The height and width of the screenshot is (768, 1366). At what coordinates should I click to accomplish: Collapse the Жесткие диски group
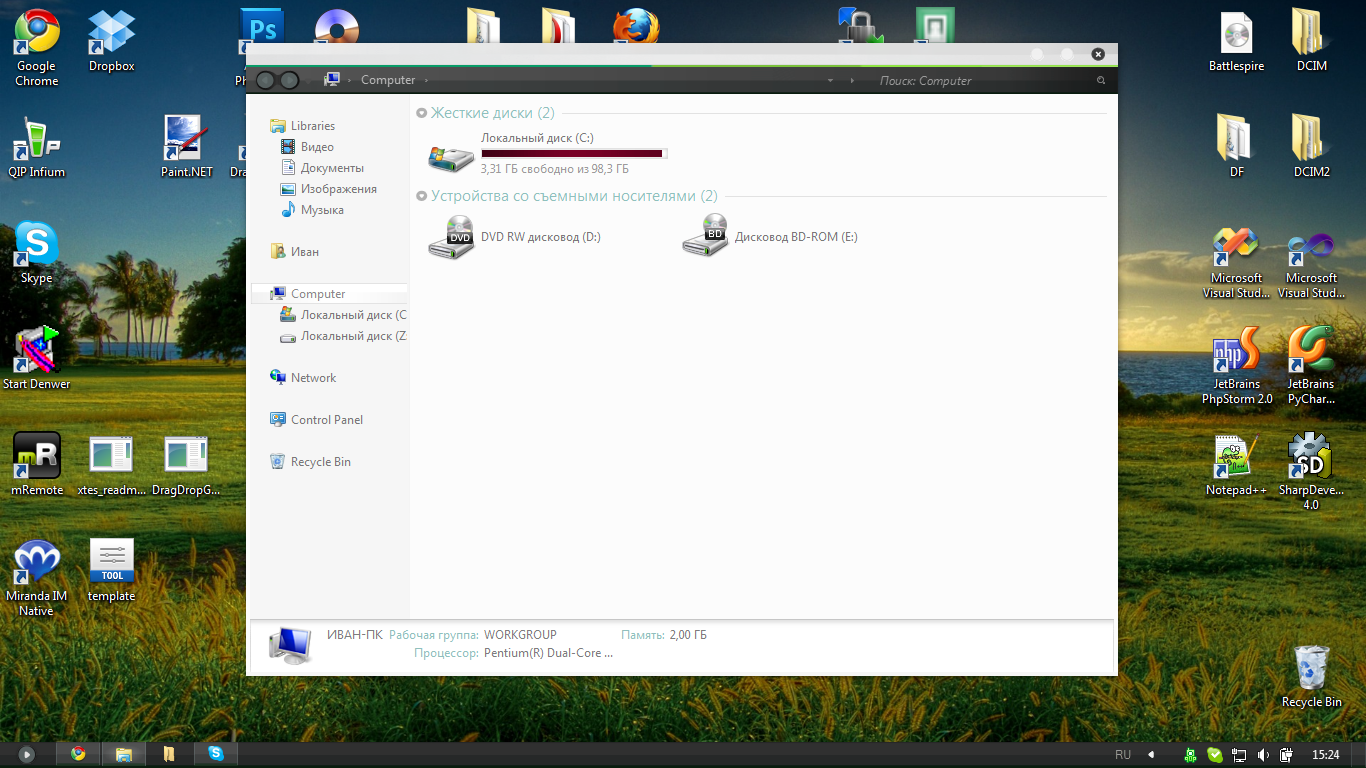click(422, 114)
